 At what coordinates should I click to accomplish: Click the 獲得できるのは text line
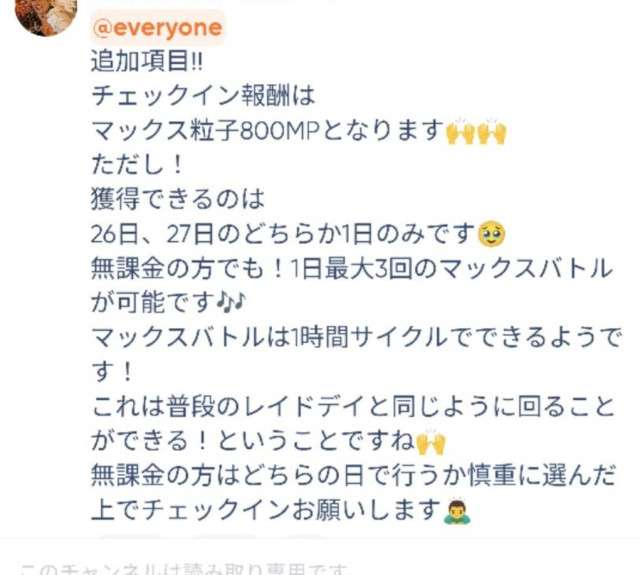pyautogui.click(x=178, y=200)
